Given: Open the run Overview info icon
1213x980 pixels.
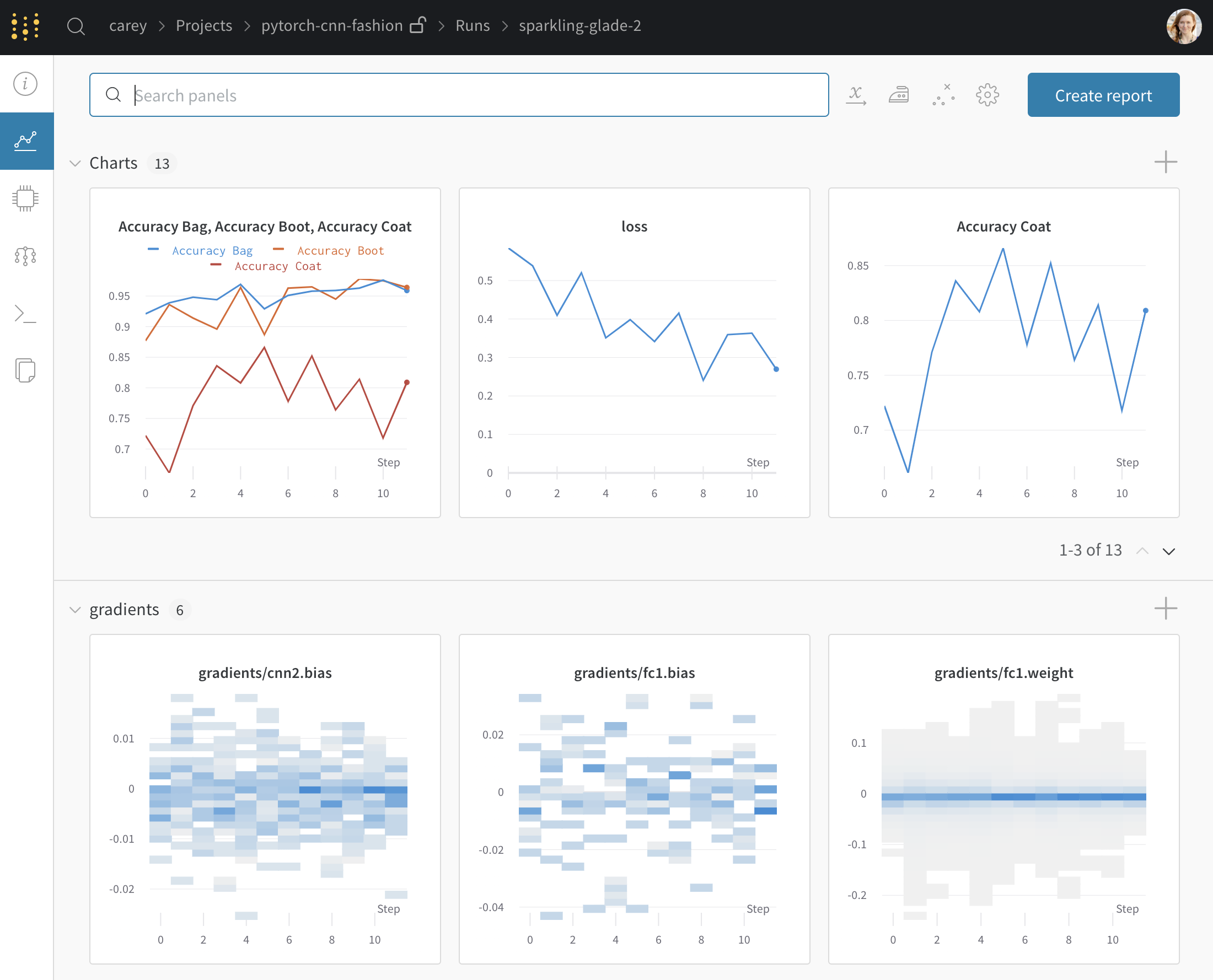Looking at the screenshot, I should coord(25,84).
